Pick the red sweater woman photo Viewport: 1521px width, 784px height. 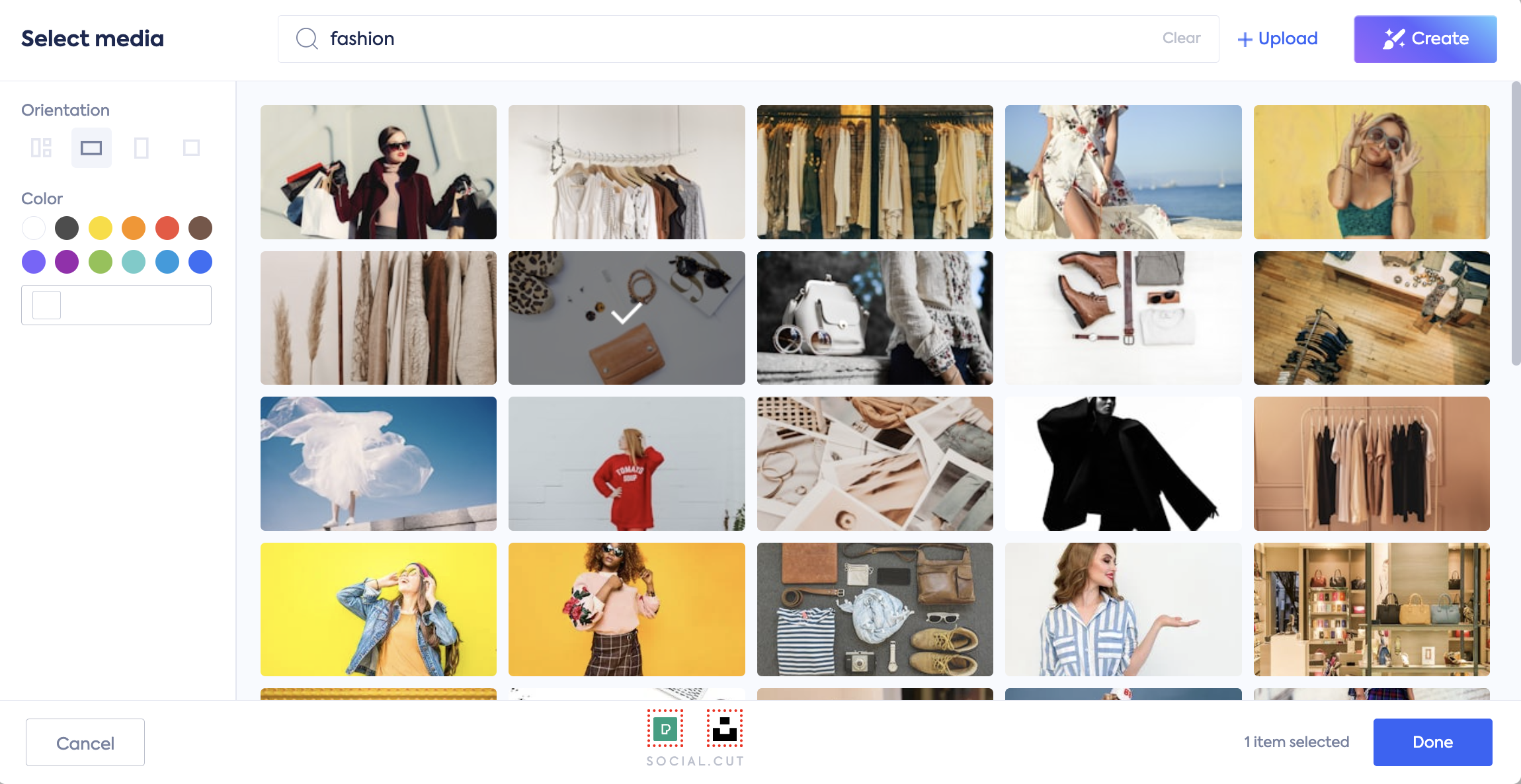(627, 463)
